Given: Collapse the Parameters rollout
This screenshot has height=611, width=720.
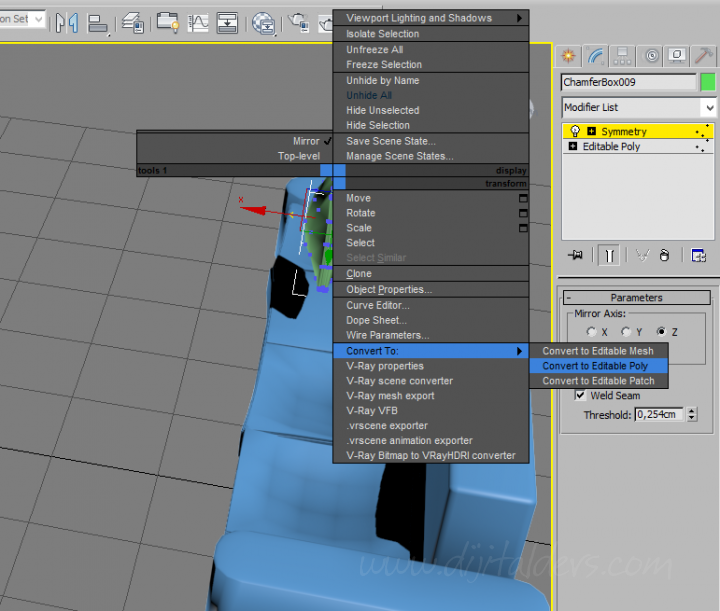Looking at the screenshot, I should click(x=636, y=297).
